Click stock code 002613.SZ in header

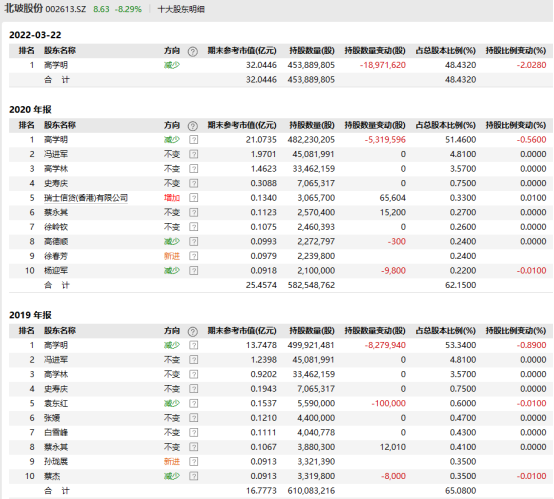click(66, 9)
